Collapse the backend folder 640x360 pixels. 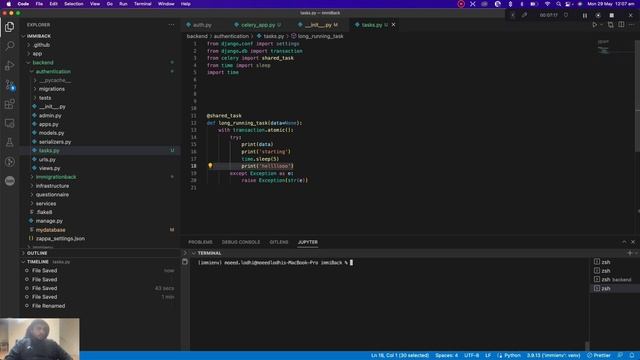coord(43,62)
